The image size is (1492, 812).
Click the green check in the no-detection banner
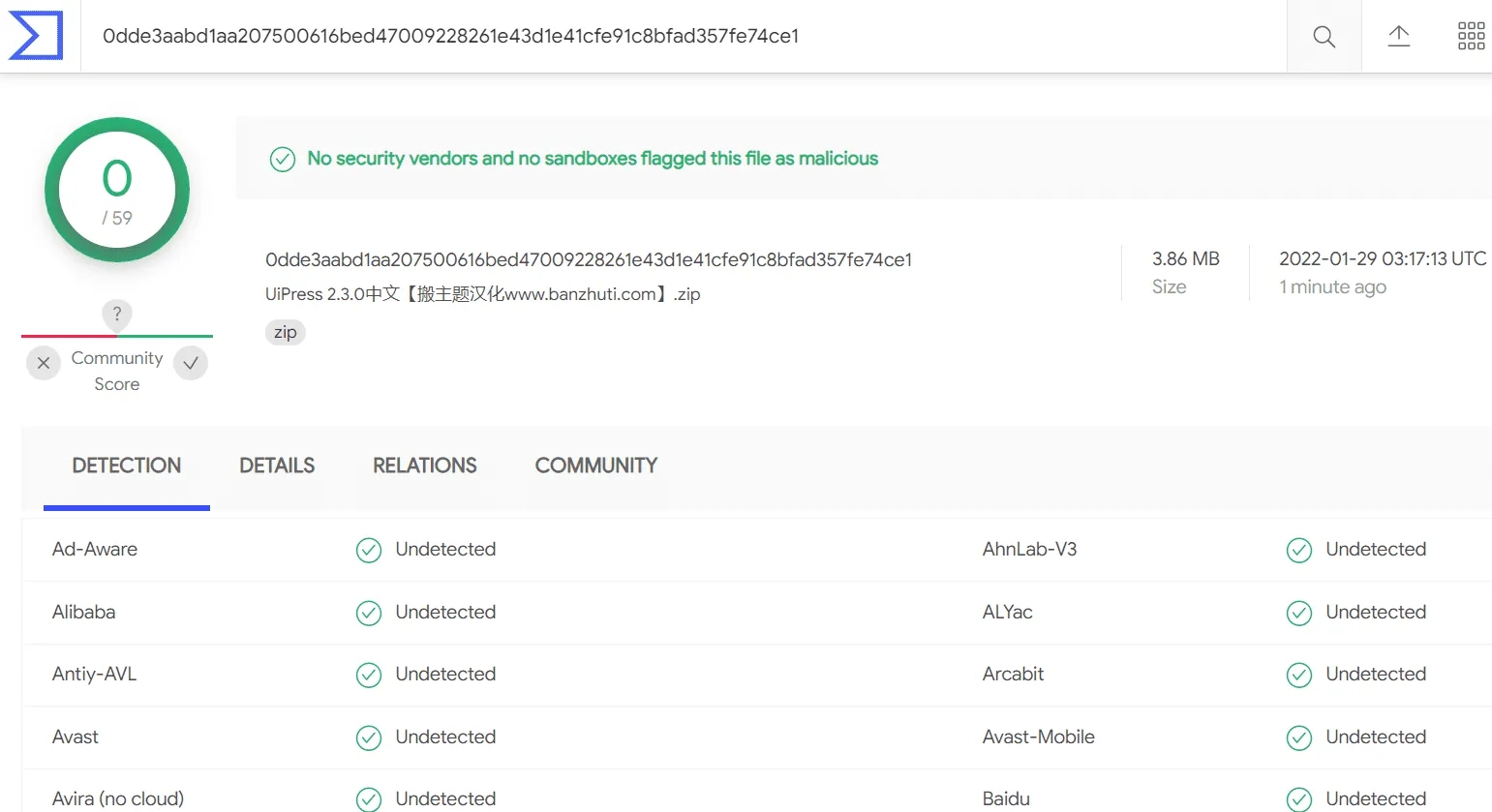(283, 159)
